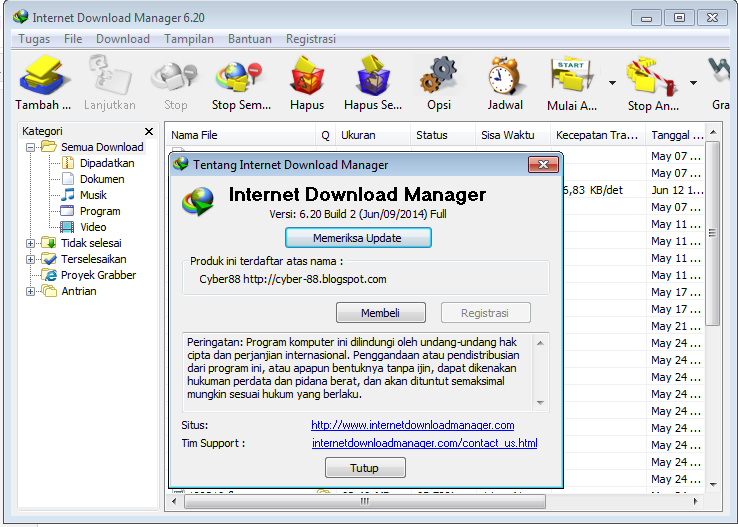
Task: Click the Stop Antrian icon
Action: tap(652, 76)
